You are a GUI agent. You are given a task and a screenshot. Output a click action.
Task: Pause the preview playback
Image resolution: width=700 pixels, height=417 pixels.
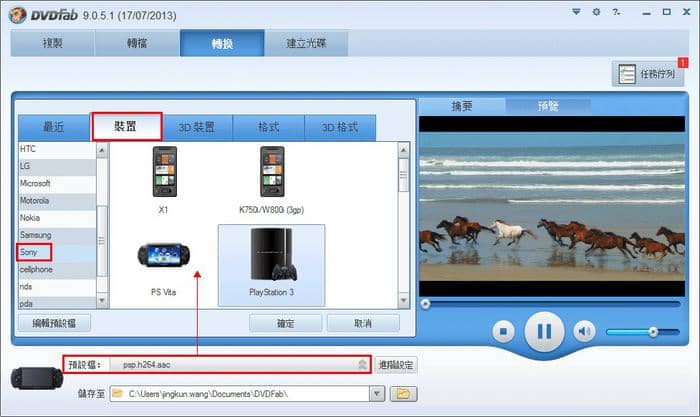coord(544,332)
